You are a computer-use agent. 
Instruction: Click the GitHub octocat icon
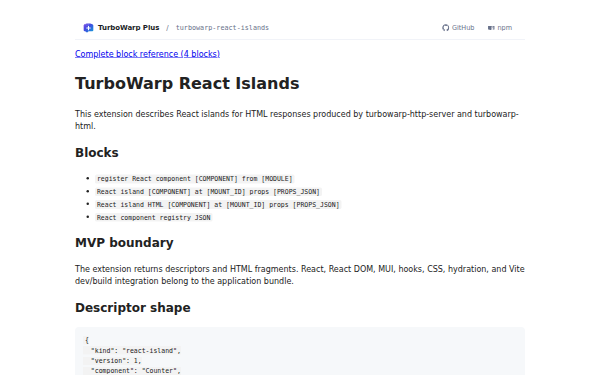(x=445, y=28)
